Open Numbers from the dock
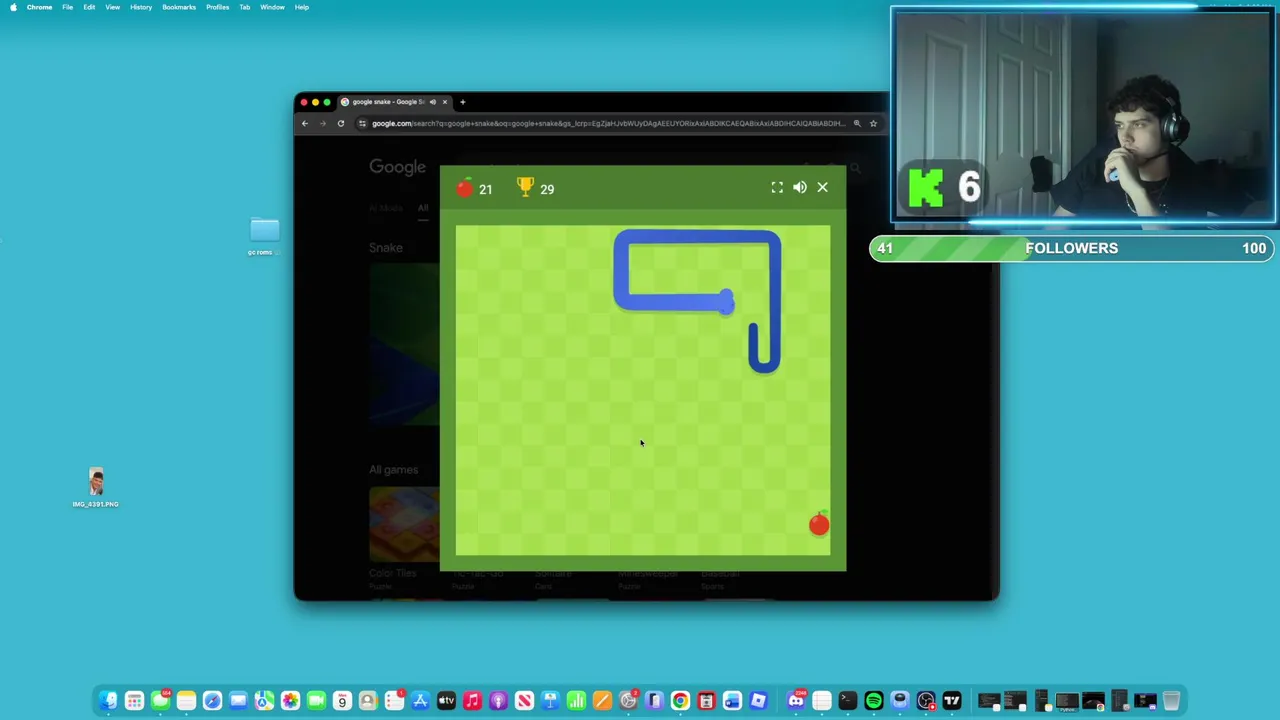This screenshot has width=1280, height=720. point(576,700)
